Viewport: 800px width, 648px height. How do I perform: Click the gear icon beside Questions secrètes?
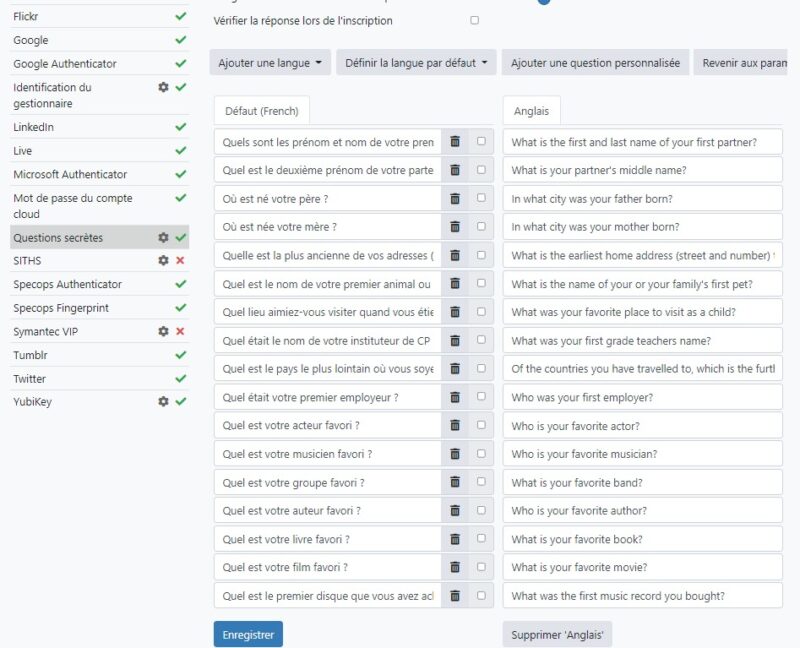point(164,238)
